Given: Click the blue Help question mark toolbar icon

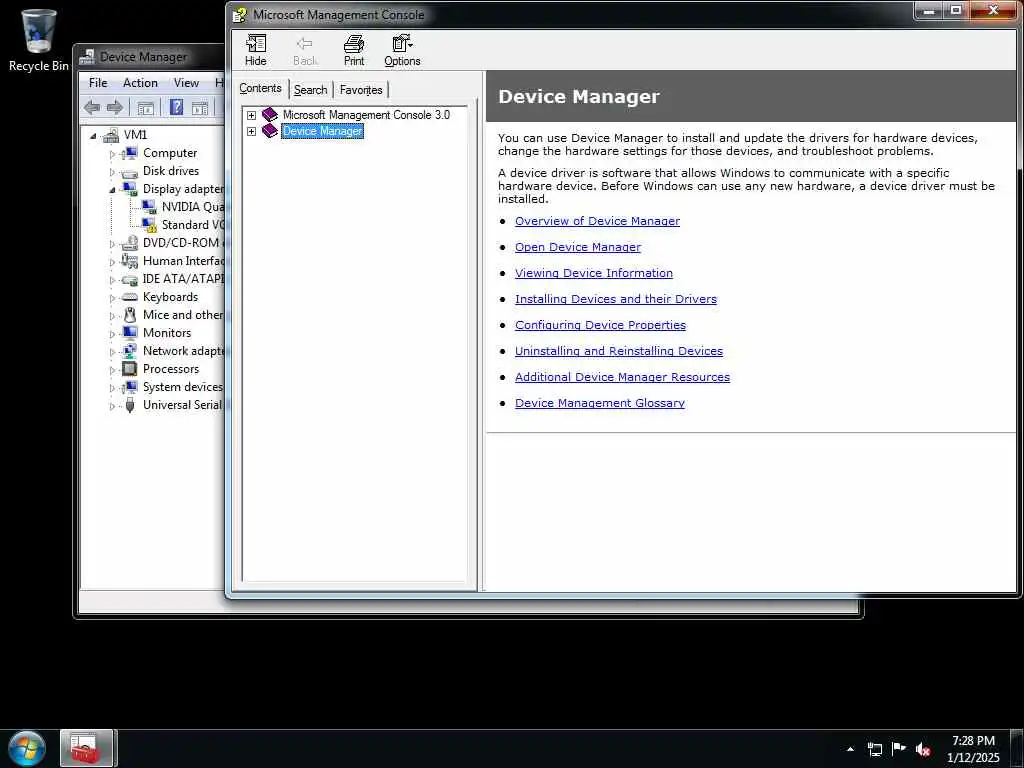Looking at the screenshot, I should [x=176, y=107].
